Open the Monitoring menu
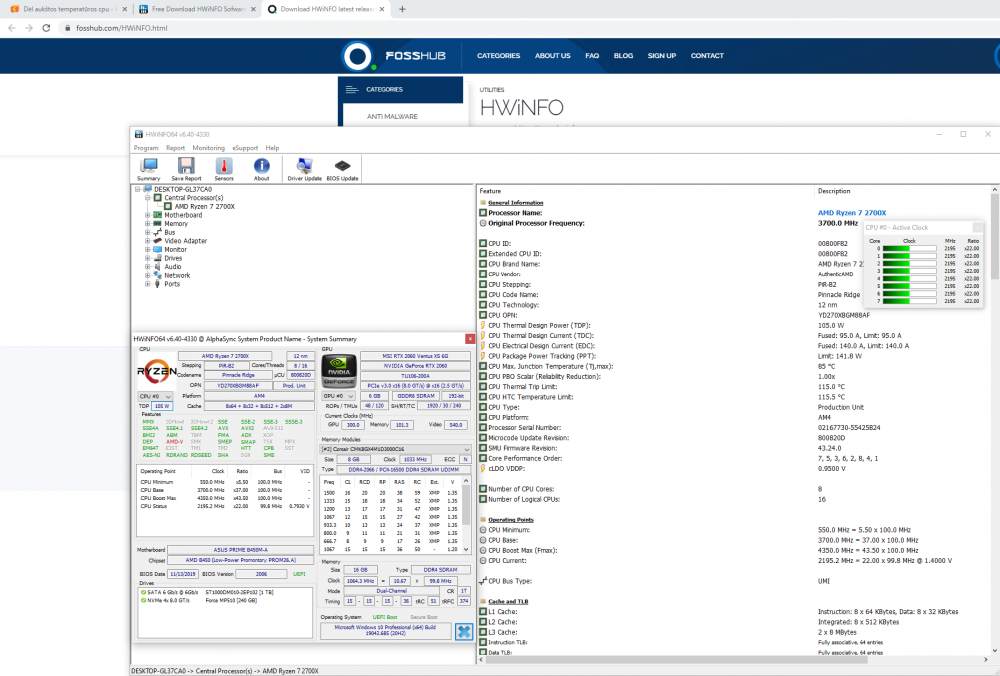This screenshot has width=1000, height=676. pos(209,148)
